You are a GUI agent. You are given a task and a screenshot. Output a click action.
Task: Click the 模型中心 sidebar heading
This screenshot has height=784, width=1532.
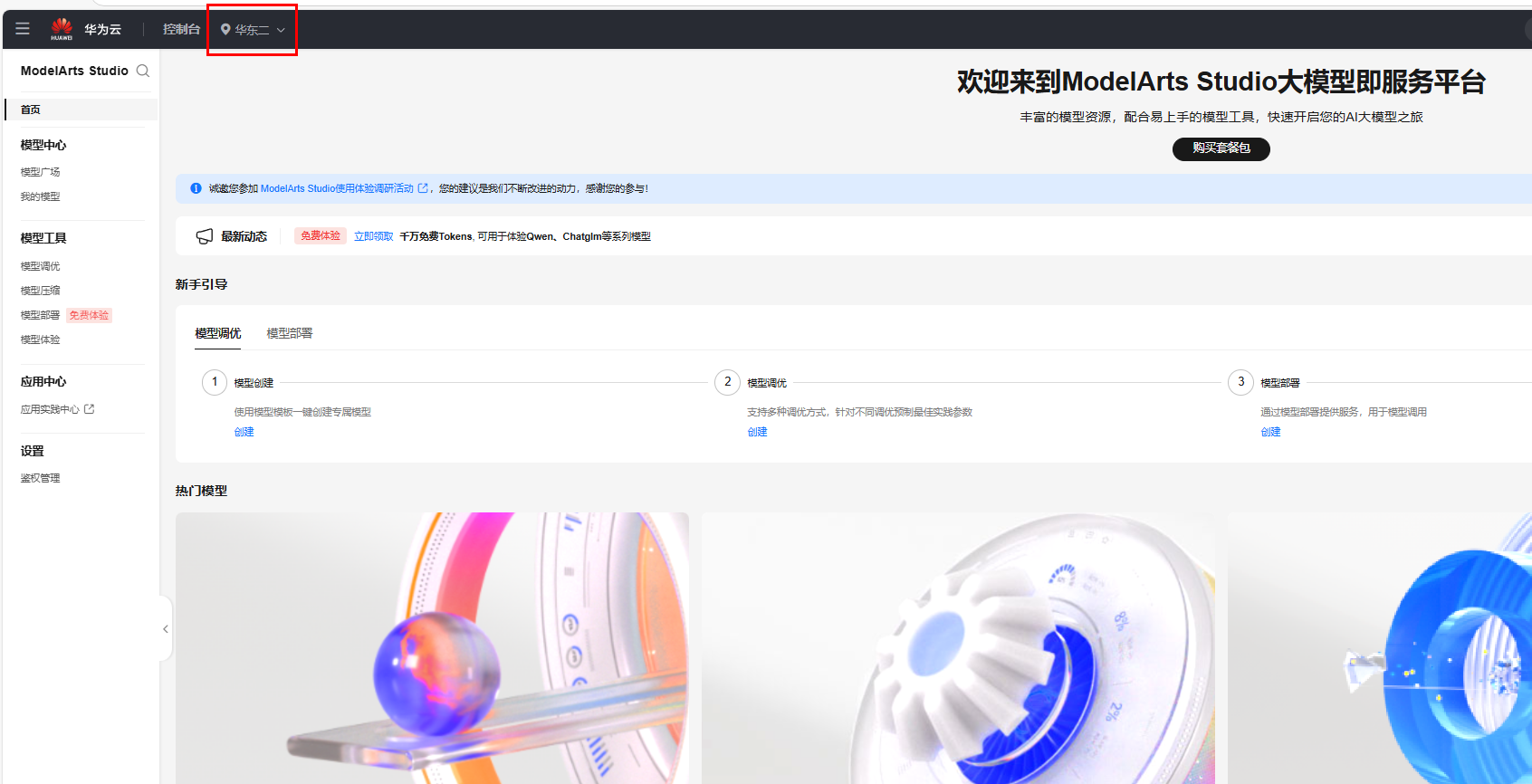(43, 145)
